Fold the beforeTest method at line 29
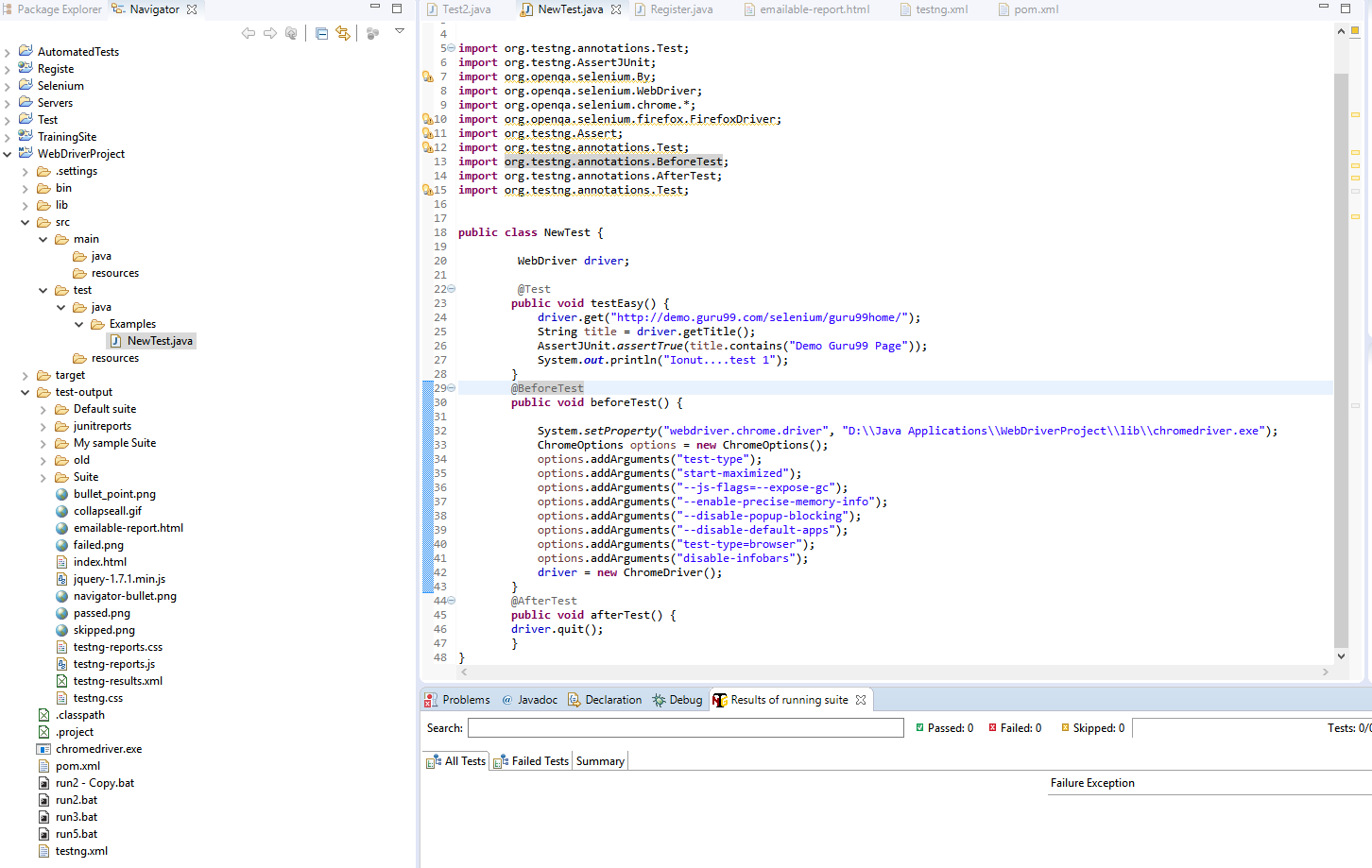Viewport: 1372px width, 868px height. (451, 388)
